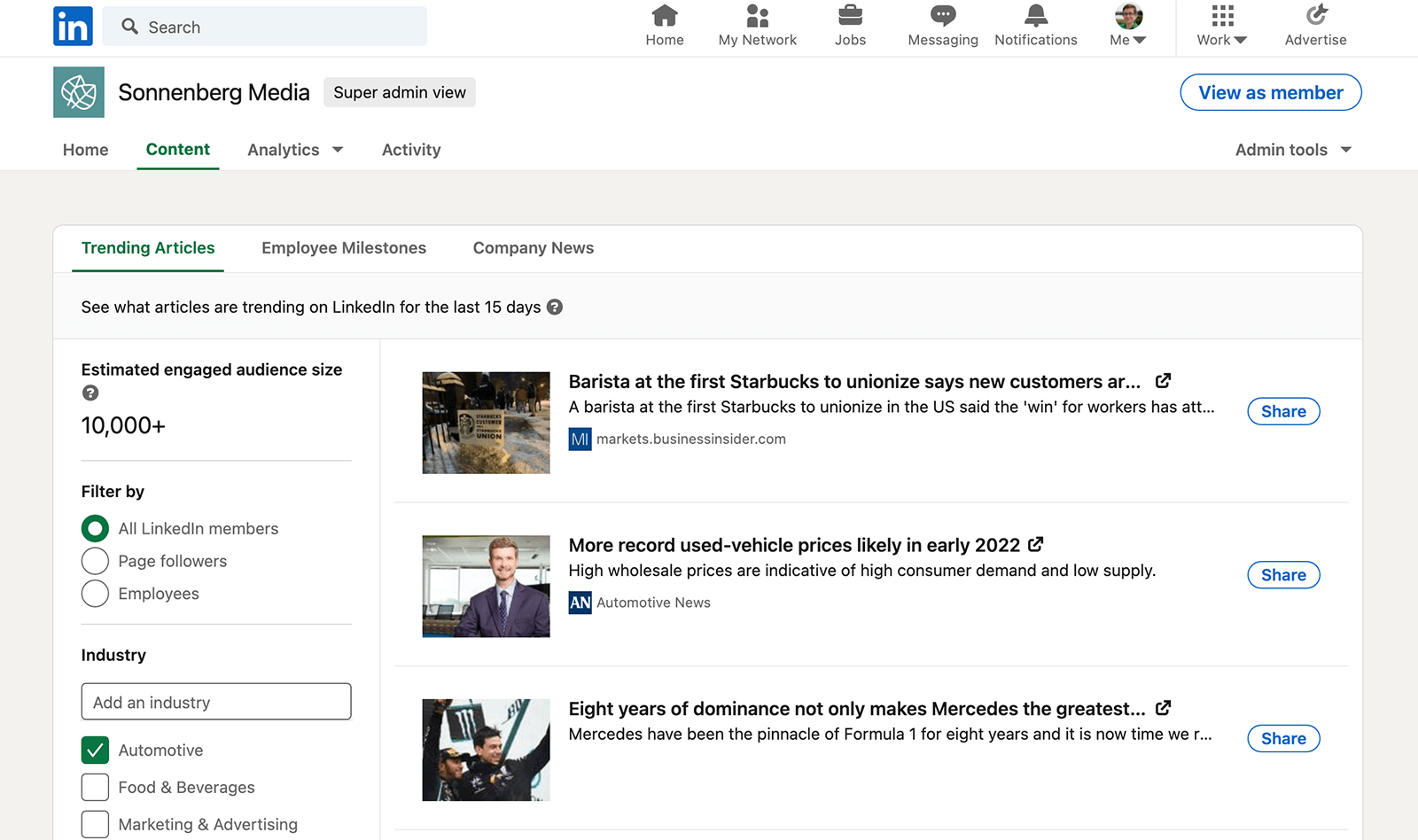Open More record used-vehicle prices headline
The height and width of the screenshot is (840, 1418).
click(x=794, y=545)
